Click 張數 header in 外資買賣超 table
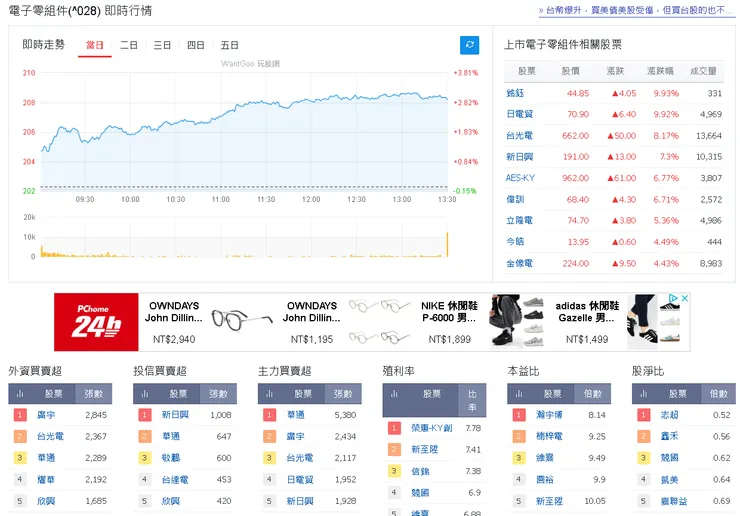The width and height of the screenshot is (740, 516). [x=93, y=394]
